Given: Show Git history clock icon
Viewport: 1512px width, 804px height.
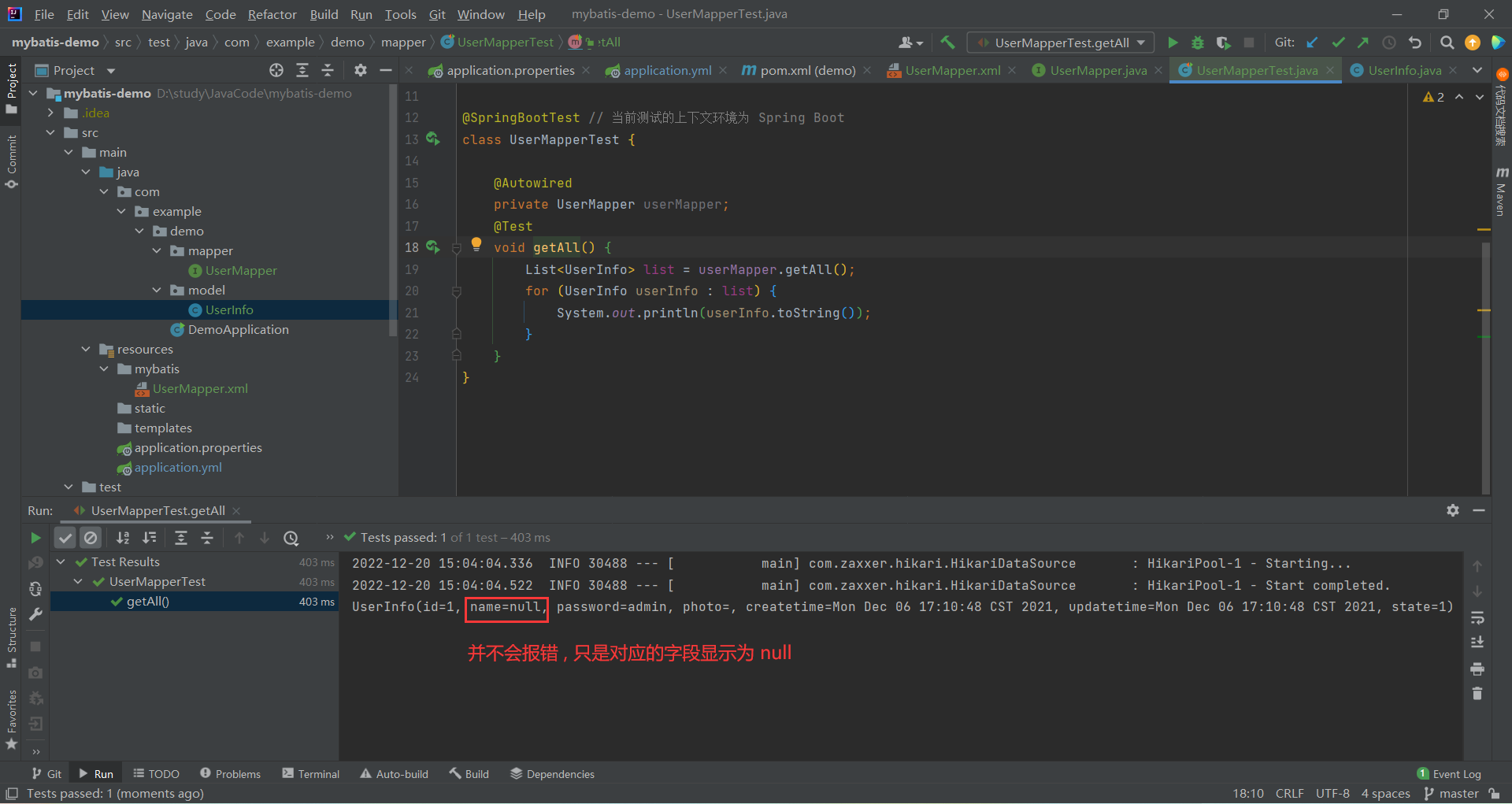Looking at the screenshot, I should (1389, 43).
